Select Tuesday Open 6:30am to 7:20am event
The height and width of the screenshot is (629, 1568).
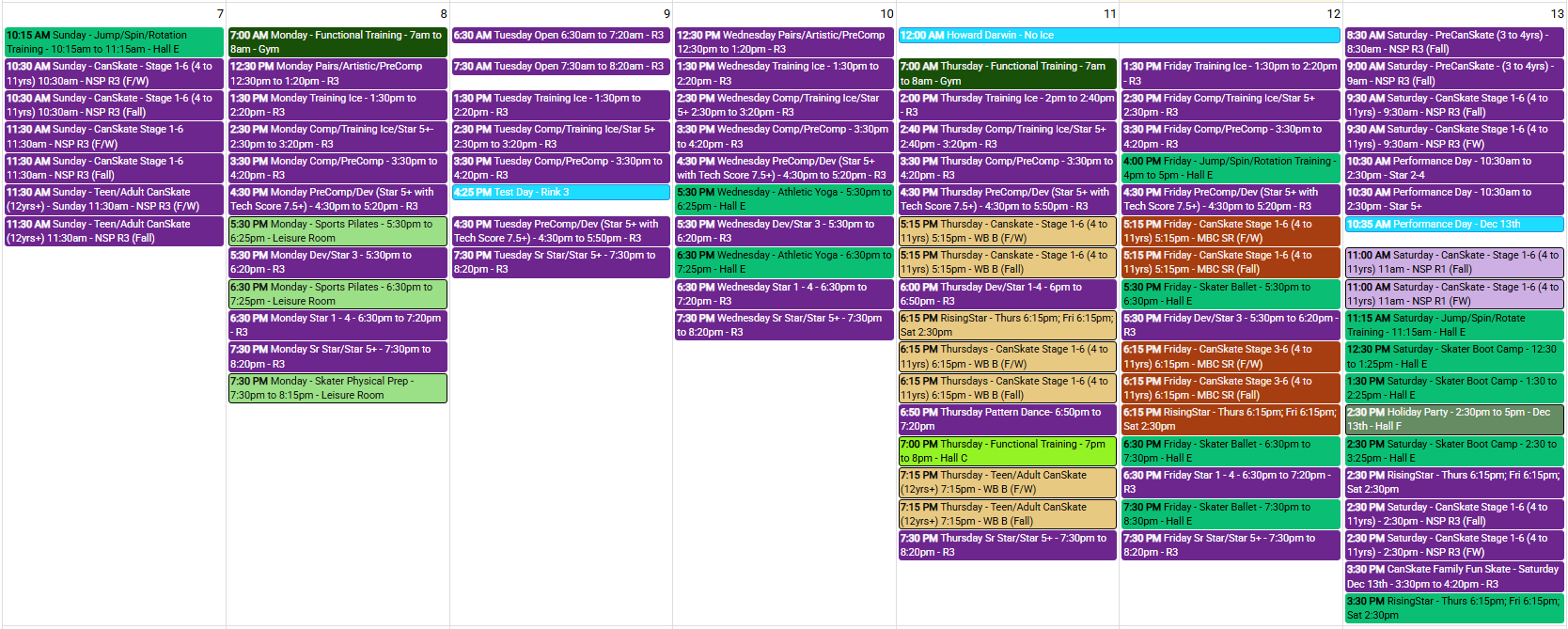[560, 36]
